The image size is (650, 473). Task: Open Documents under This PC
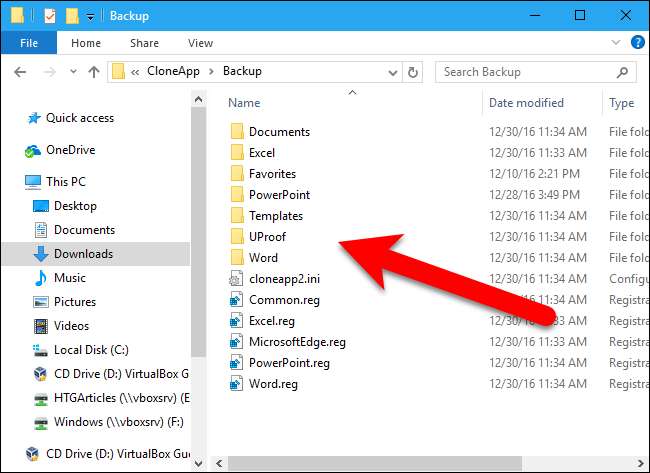point(74,230)
